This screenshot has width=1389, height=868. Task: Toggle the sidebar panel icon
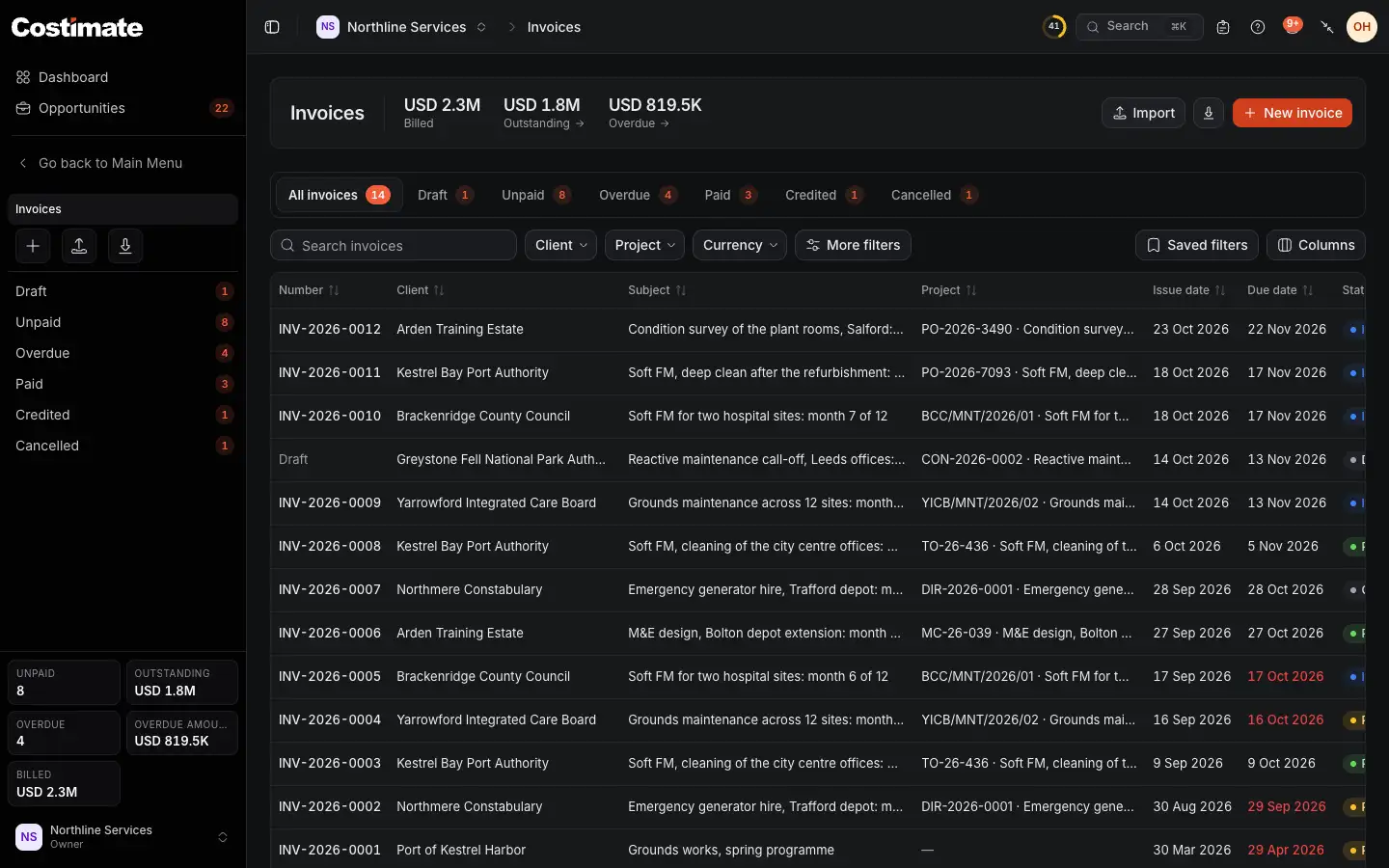pos(272,27)
